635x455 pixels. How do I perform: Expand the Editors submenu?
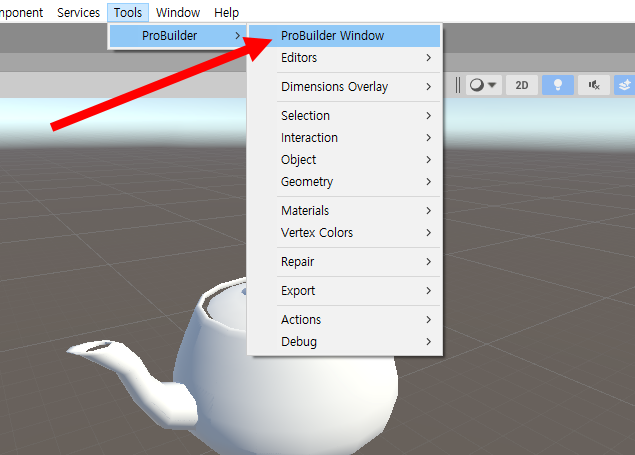tap(344, 57)
